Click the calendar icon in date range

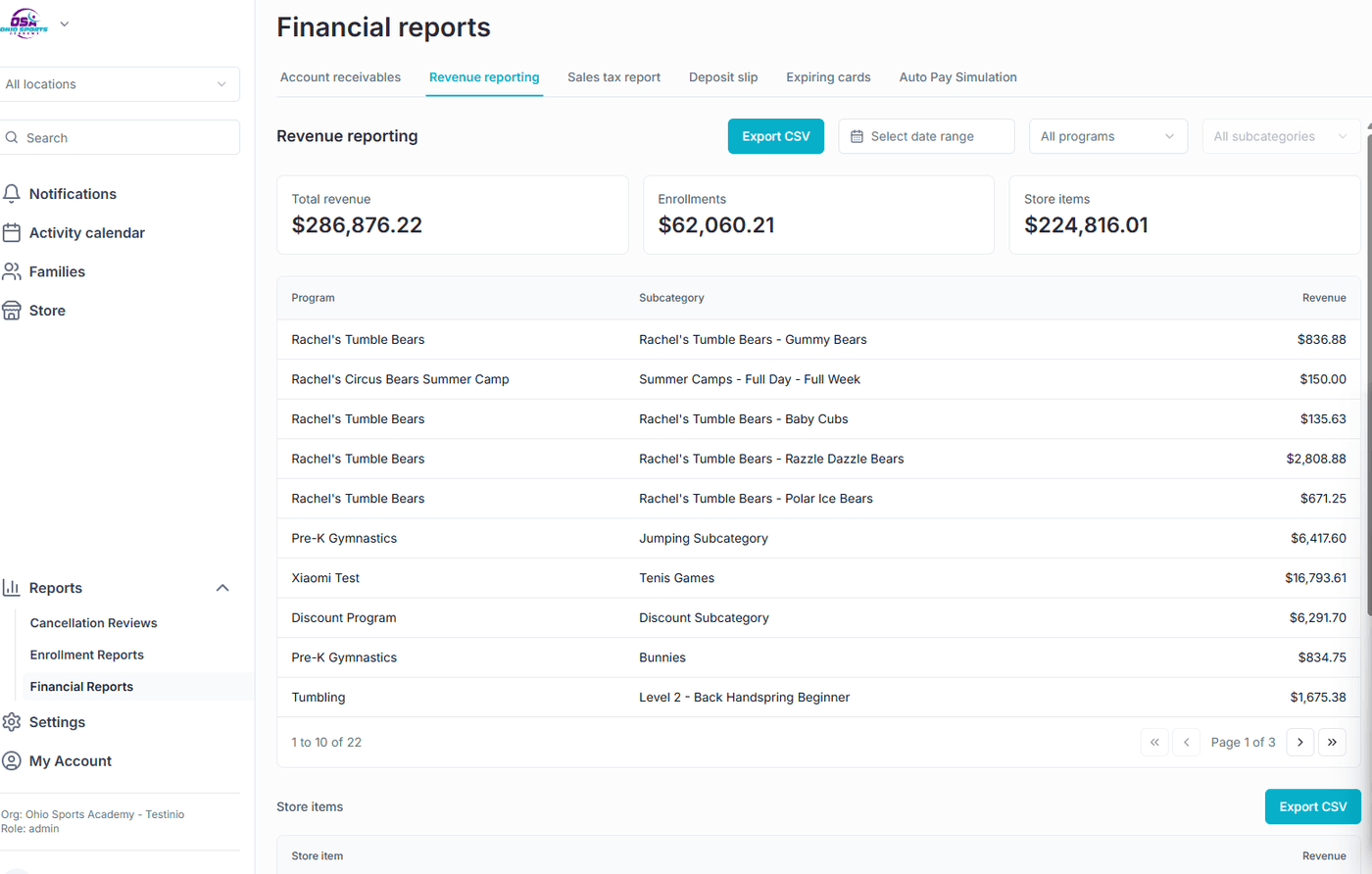click(857, 137)
